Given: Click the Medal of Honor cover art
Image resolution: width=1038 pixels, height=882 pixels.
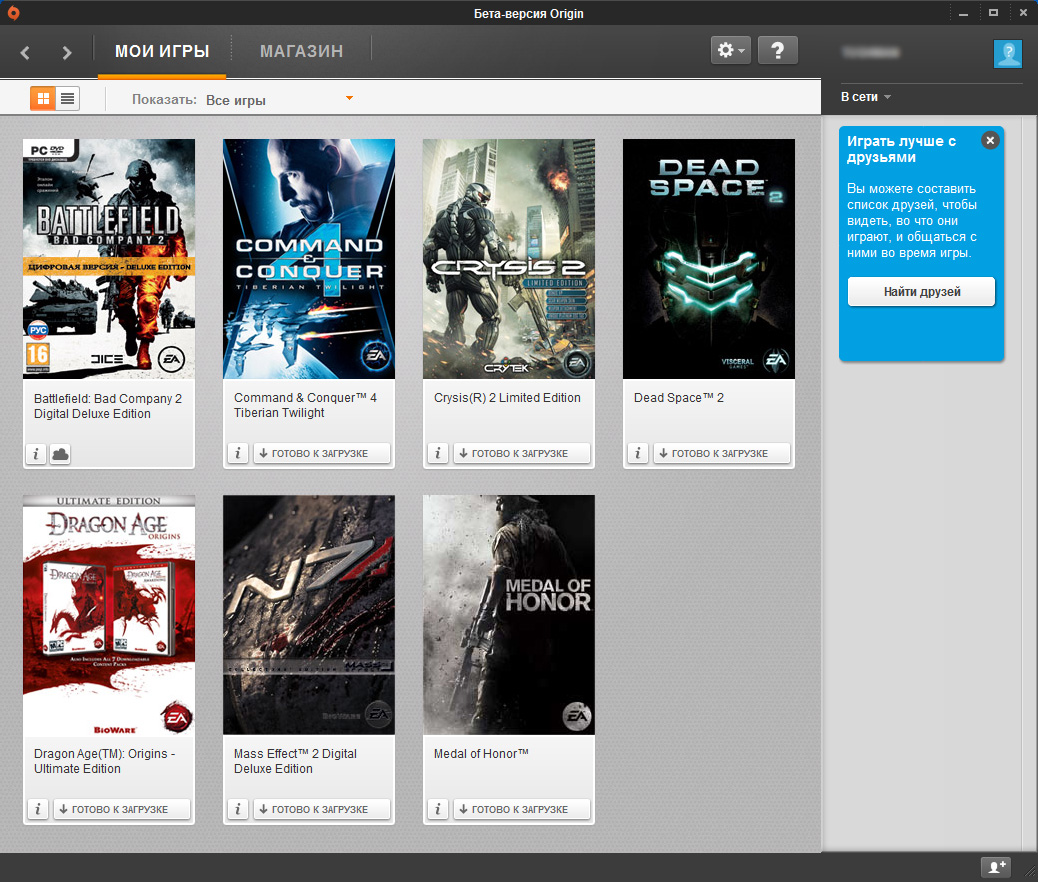Looking at the screenshot, I should click(509, 615).
